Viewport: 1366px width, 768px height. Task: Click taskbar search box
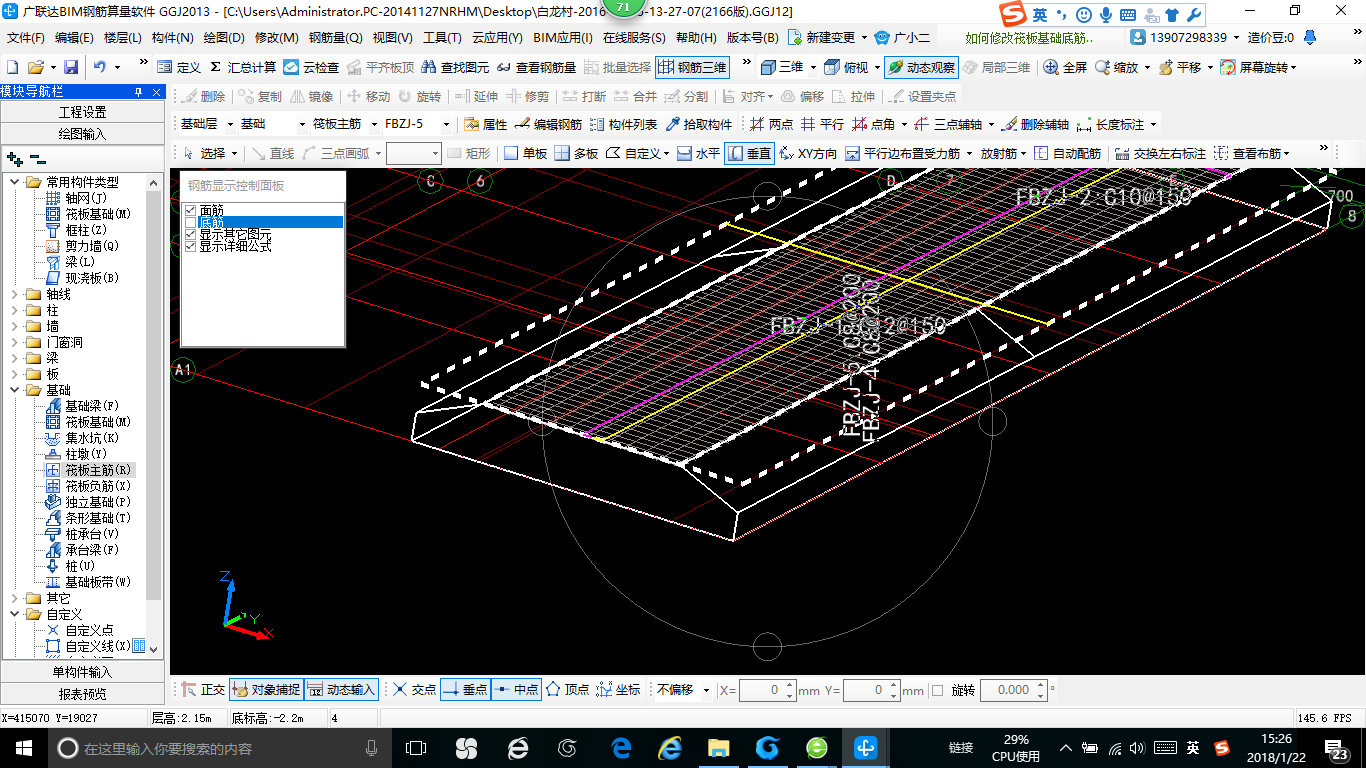(218, 748)
